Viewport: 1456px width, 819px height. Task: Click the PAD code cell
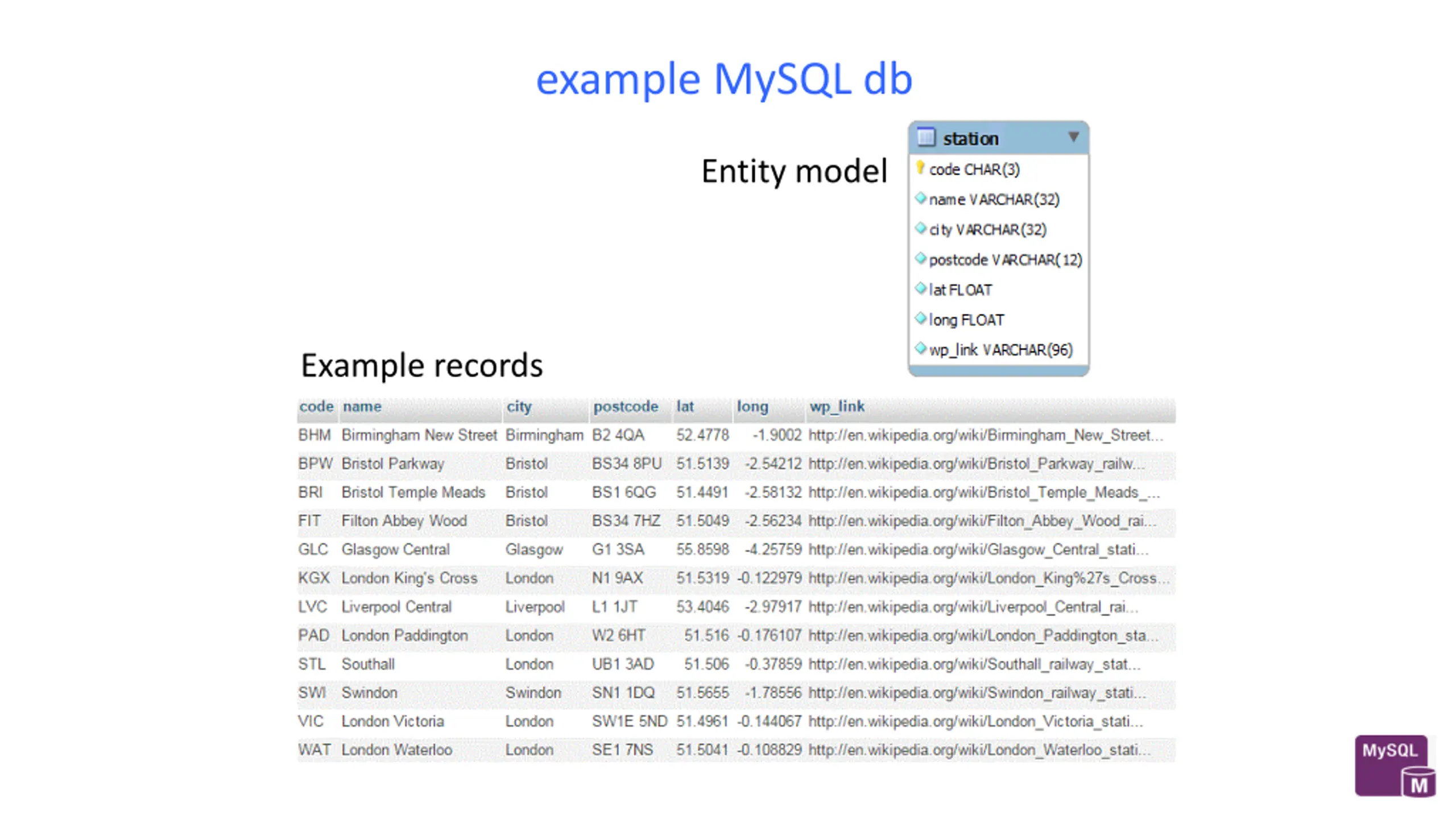[313, 636]
